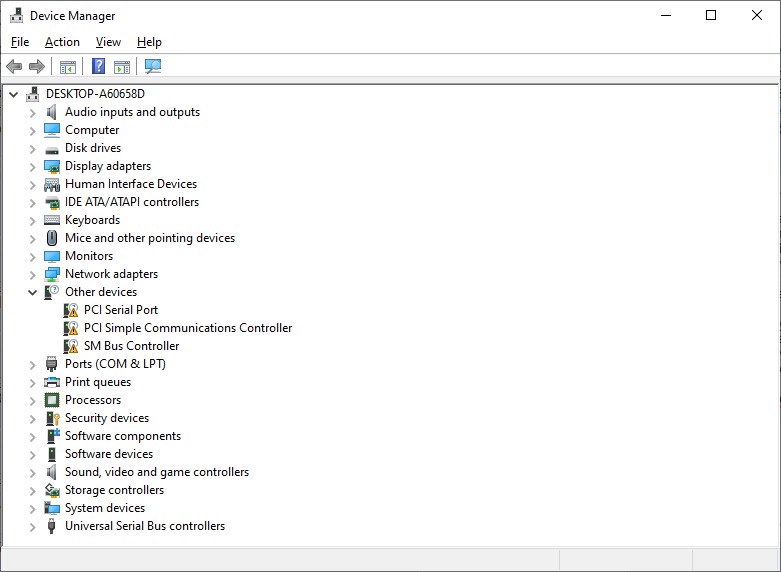Image resolution: width=781 pixels, height=572 pixels.
Task: Toggle the action pane toolbar icon
Action: pyautogui.click(x=122, y=66)
